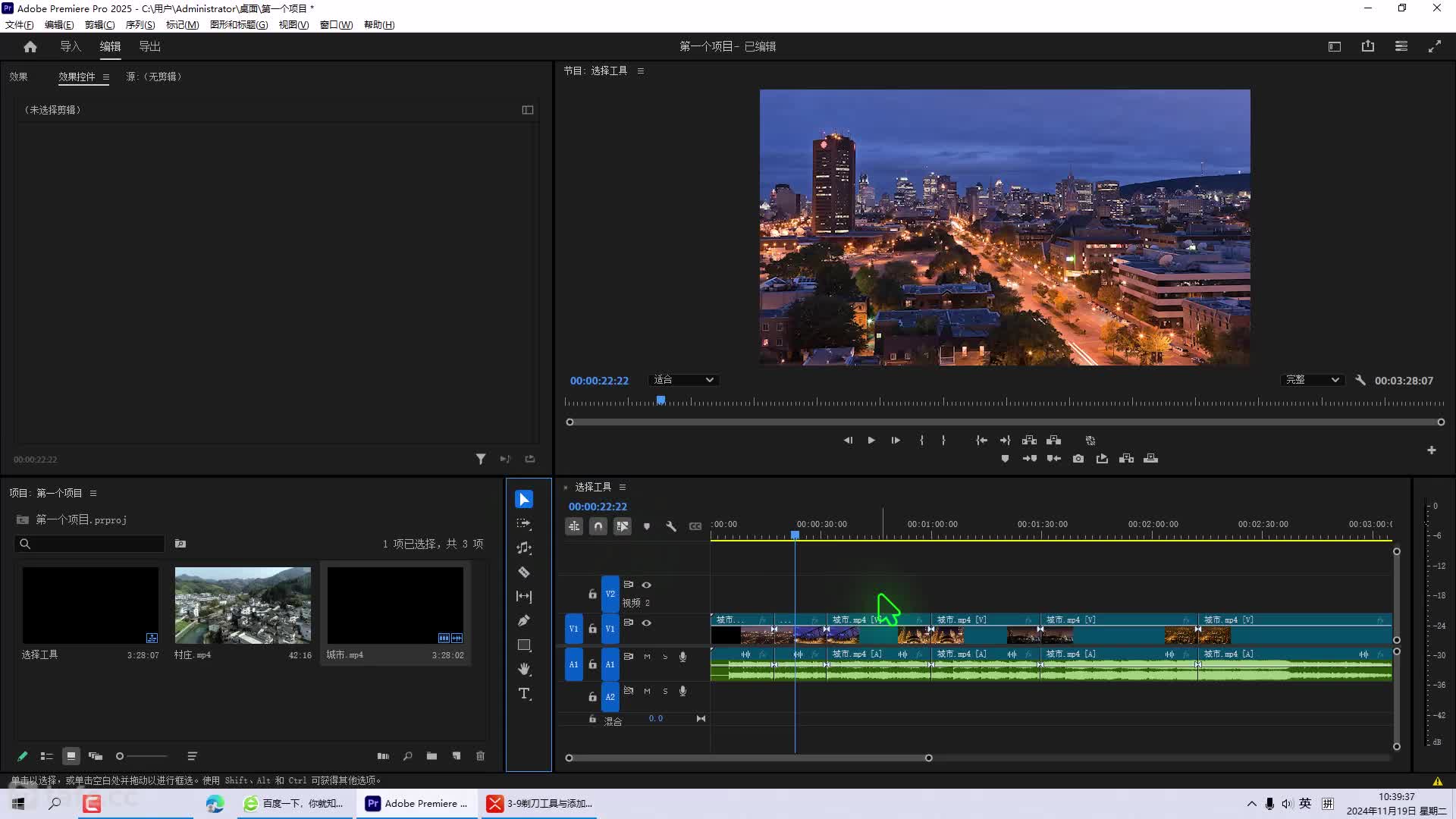
Task: Click Extract button in Program monitor
Action: pos(1054,441)
